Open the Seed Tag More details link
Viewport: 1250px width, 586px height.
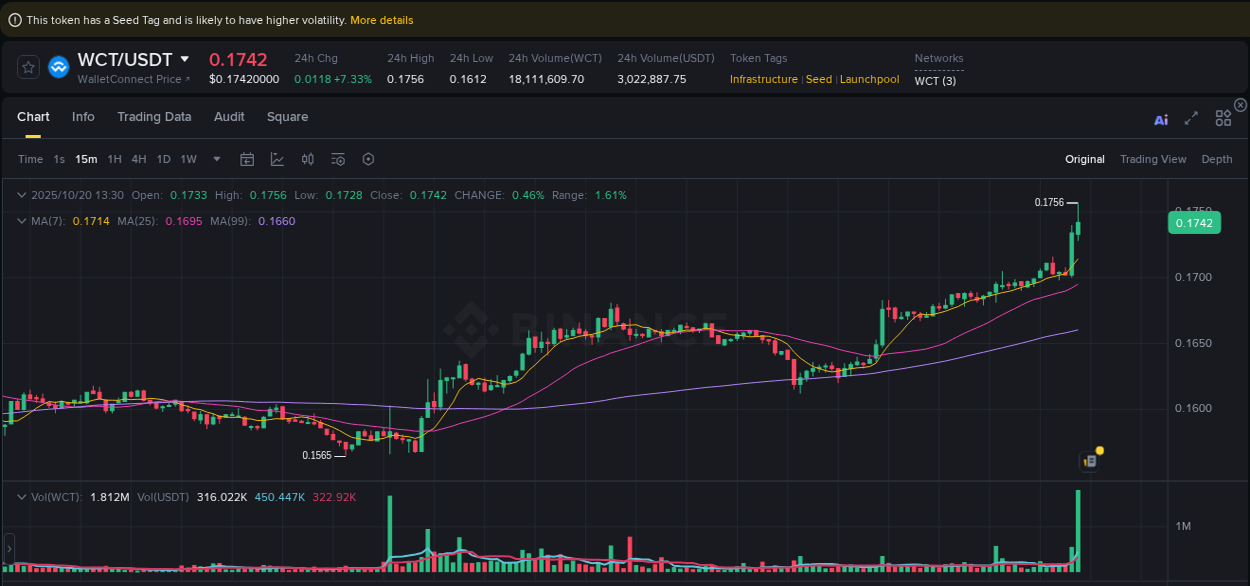[381, 19]
